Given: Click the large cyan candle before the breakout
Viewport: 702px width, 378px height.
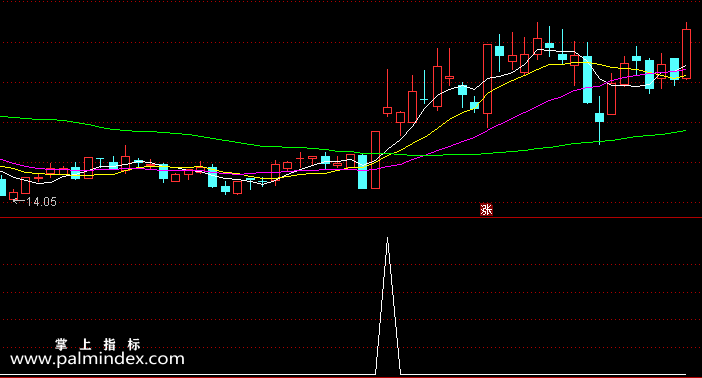Looking at the screenshot, I should pyautogui.click(x=362, y=172).
